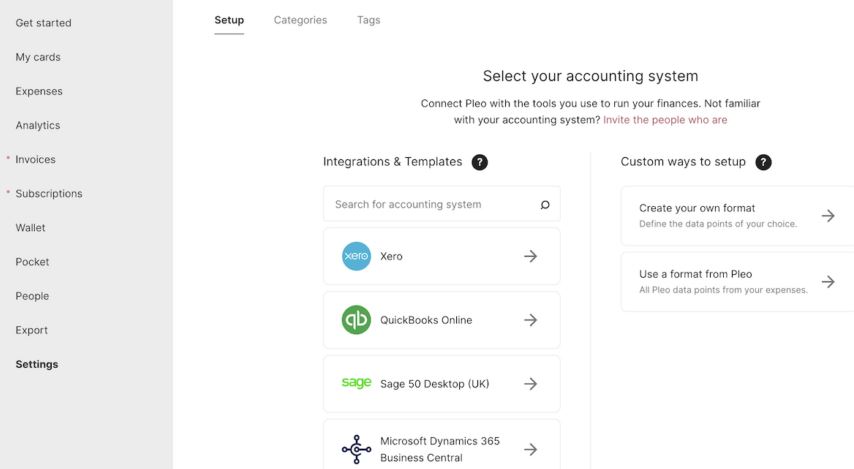
Task: Open My cards in the sidebar
Action: pyautogui.click(x=38, y=57)
